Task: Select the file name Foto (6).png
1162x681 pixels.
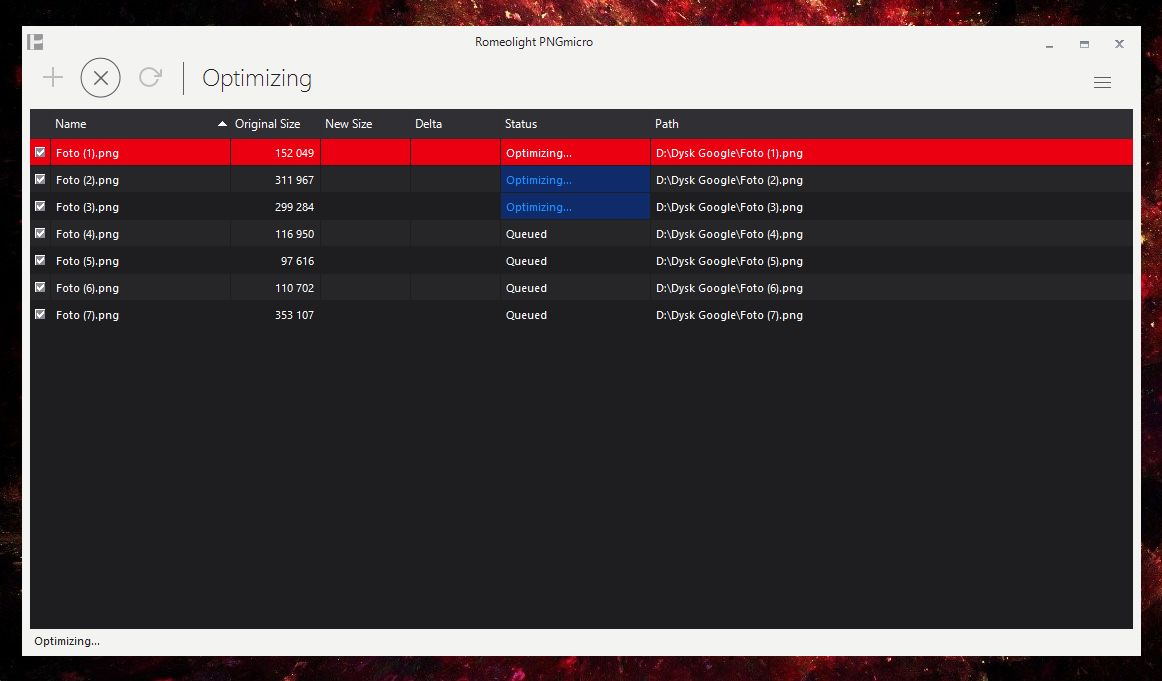Action: coord(87,288)
